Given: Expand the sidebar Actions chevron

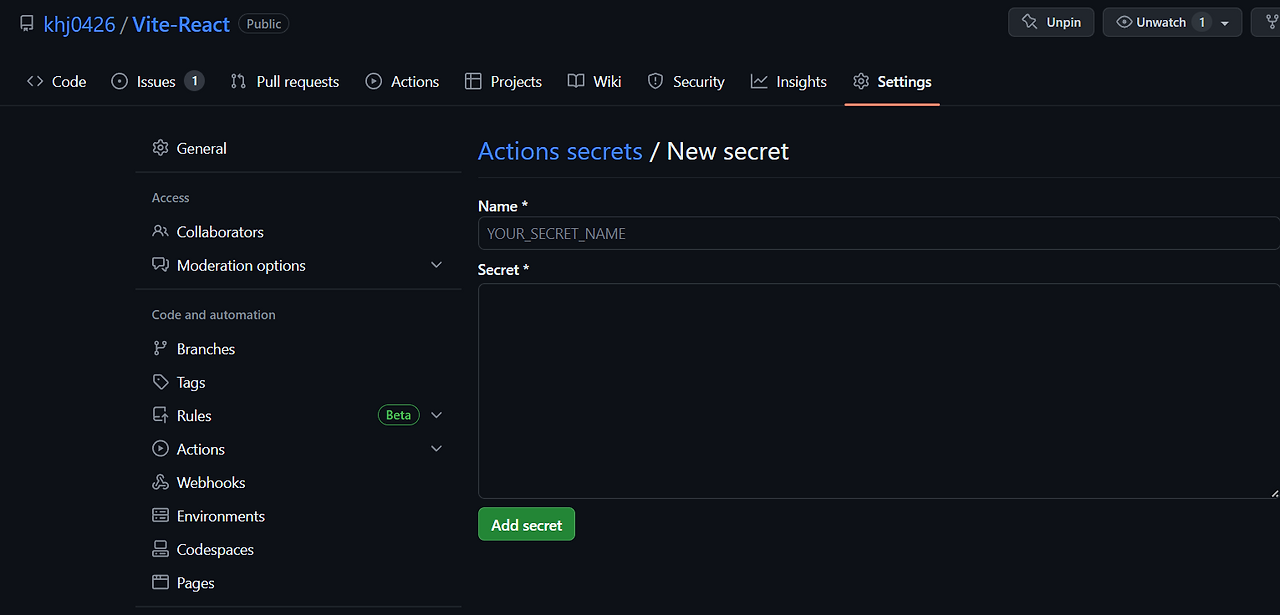Looking at the screenshot, I should pos(436,449).
